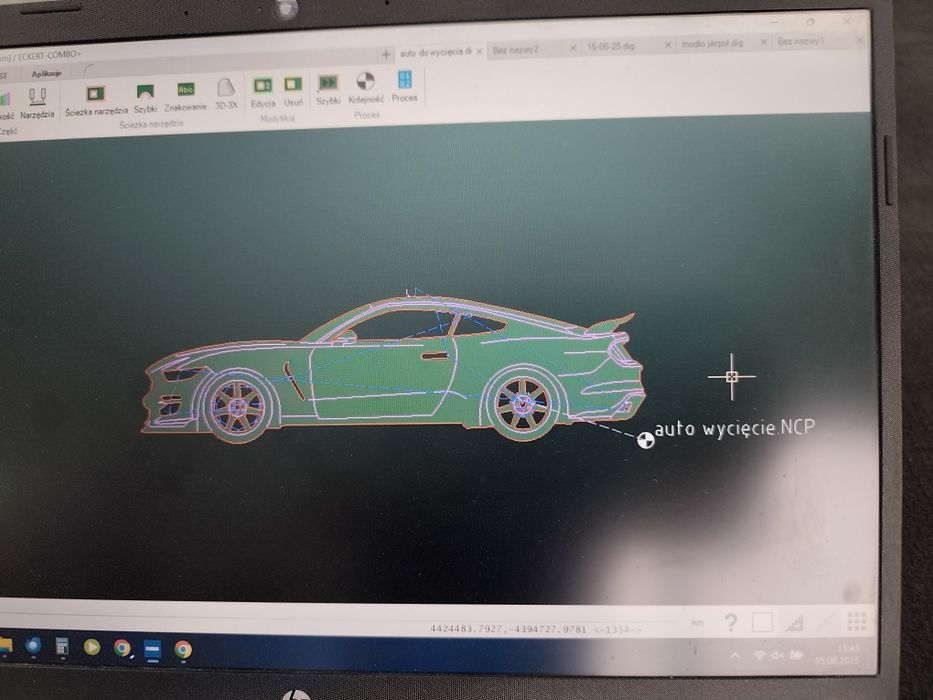Select the car's front wheel contour
933x700 pixels.
pos(238,407)
